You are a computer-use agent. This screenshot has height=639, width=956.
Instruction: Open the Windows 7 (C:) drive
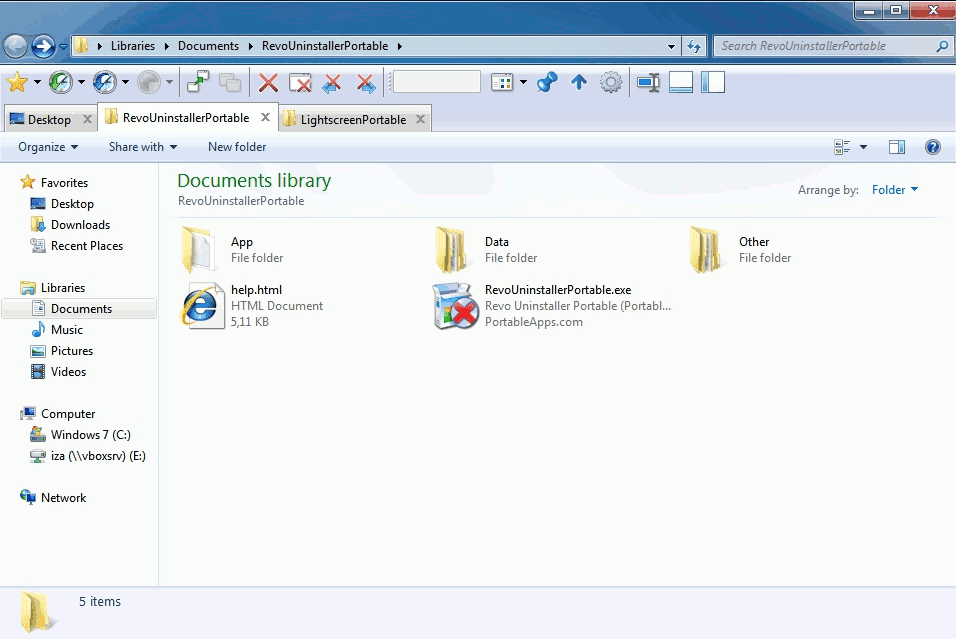[90, 435]
